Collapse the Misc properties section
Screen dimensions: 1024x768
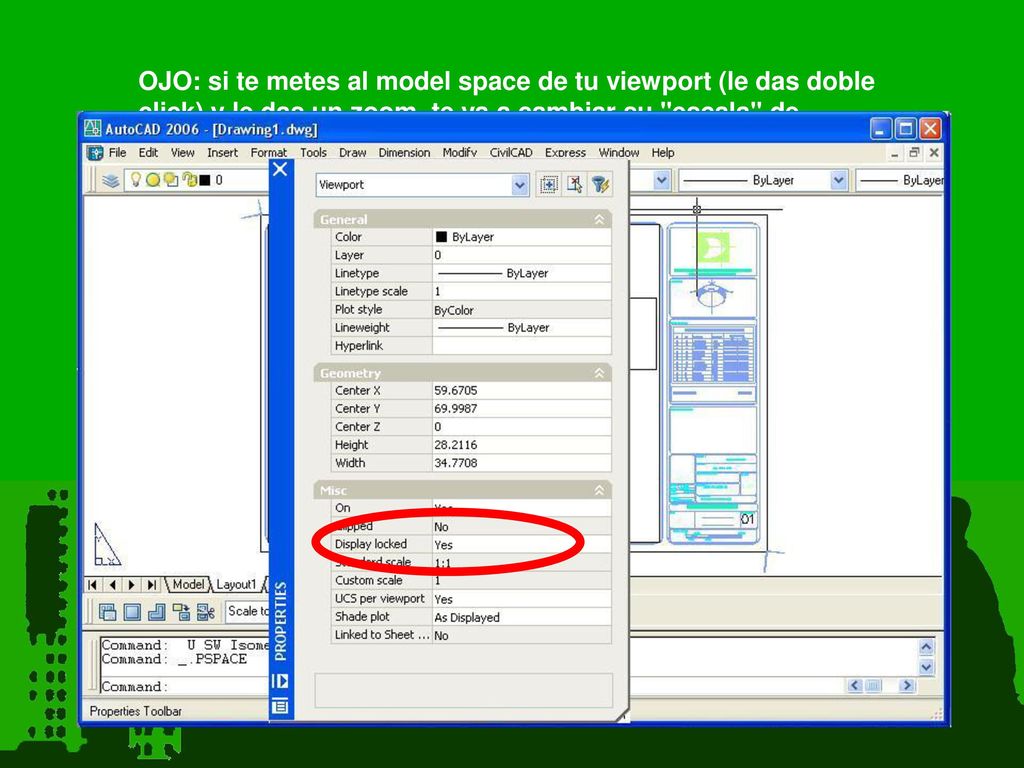(x=599, y=490)
